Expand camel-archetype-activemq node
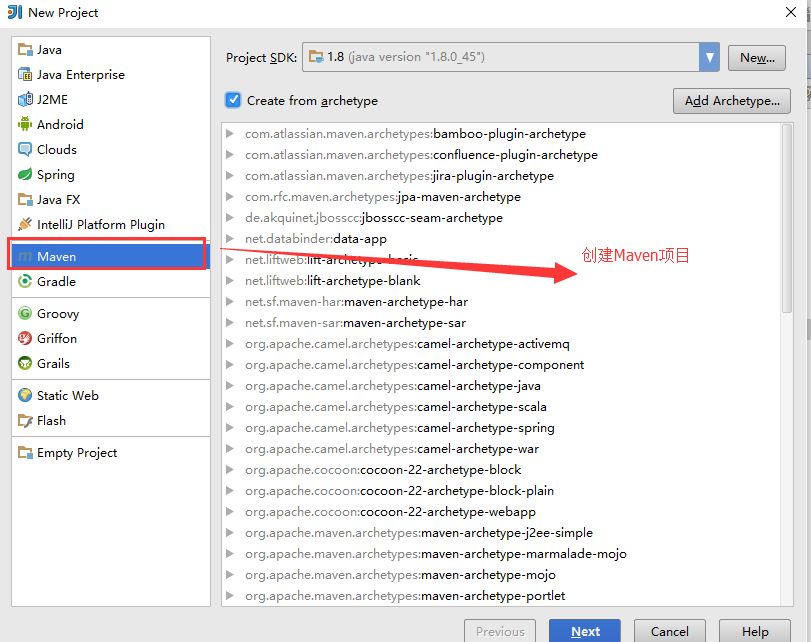Viewport: 811px width, 642px height. pyautogui.click(x=230, y=344)
